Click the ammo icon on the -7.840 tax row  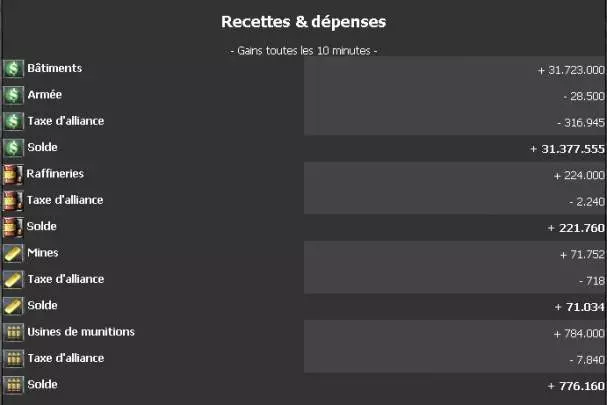(13, 358)
